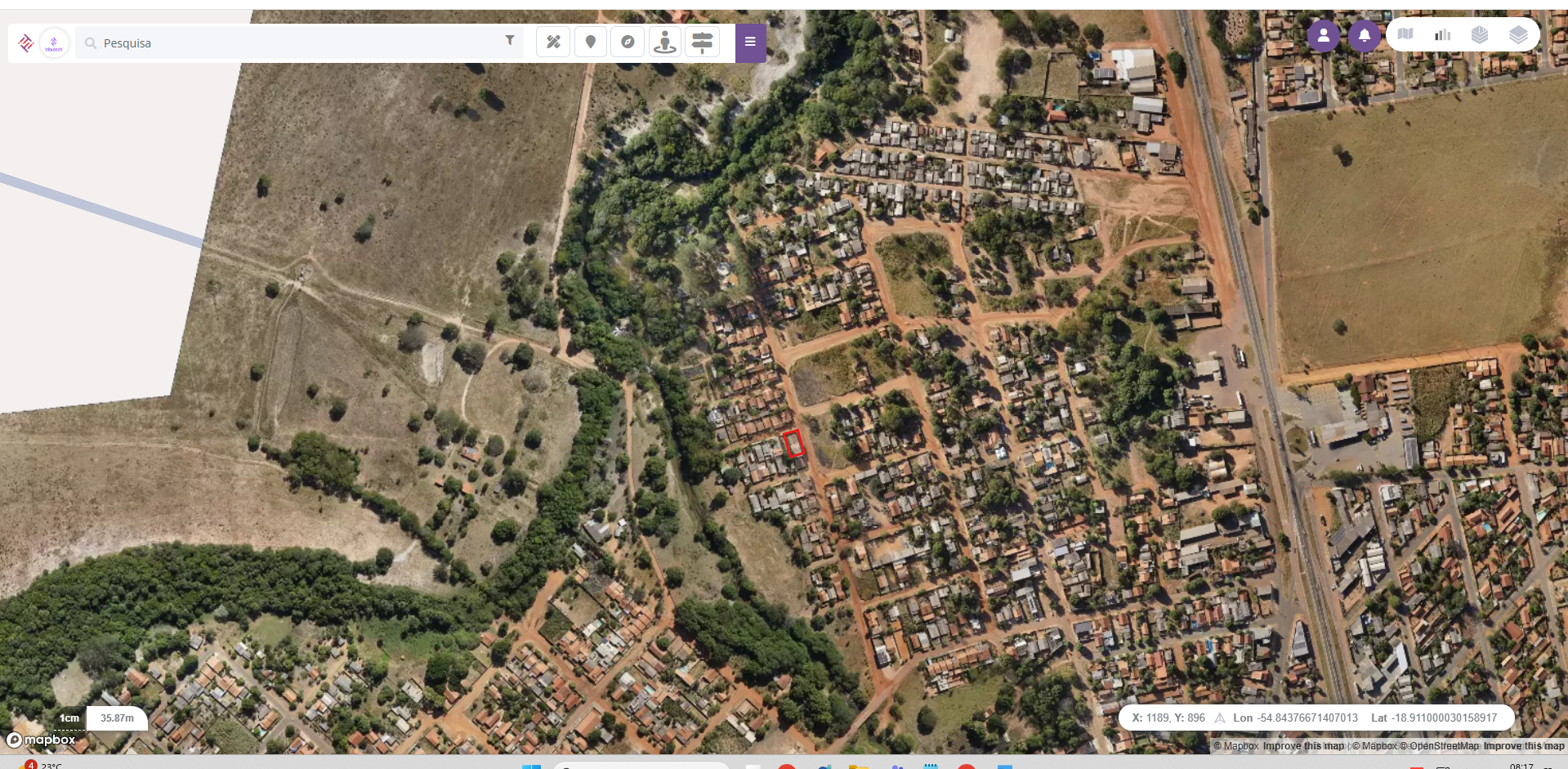Click the last Improve this map link
Image resolution: width=1568 pixels, height=769 pixels.
(1524, 746)
